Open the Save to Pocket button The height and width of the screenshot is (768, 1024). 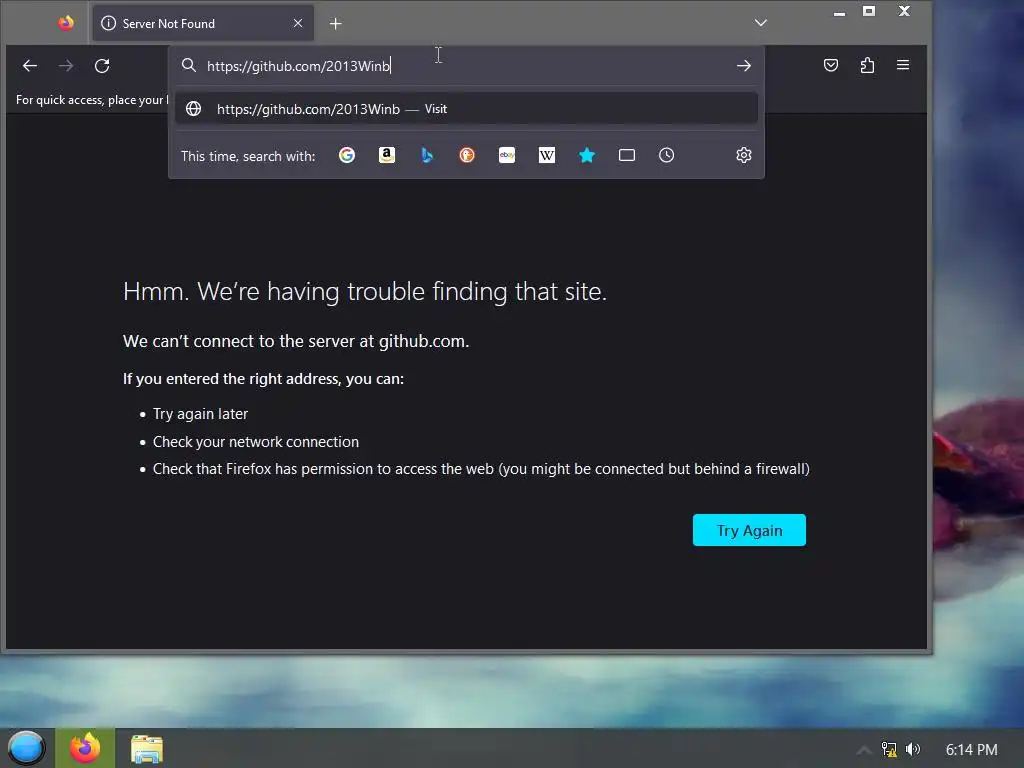[831, 65]
